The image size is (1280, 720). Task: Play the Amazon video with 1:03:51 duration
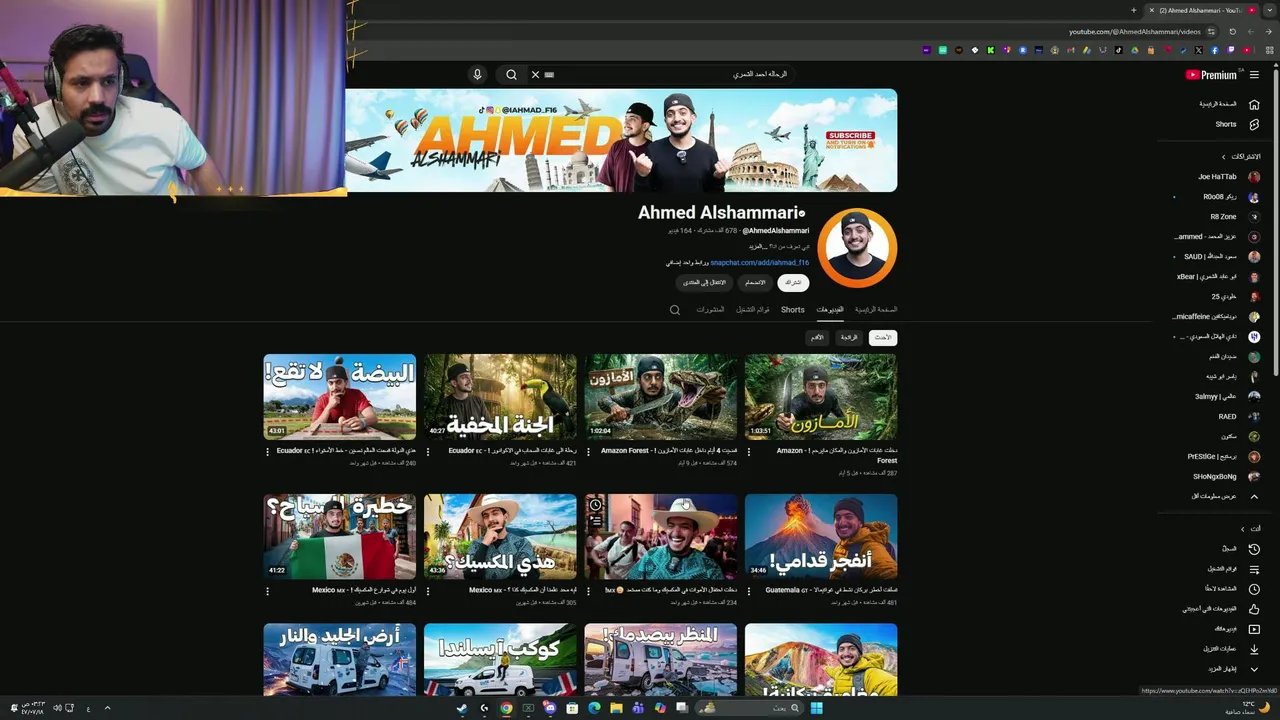[x=821, y=397]
